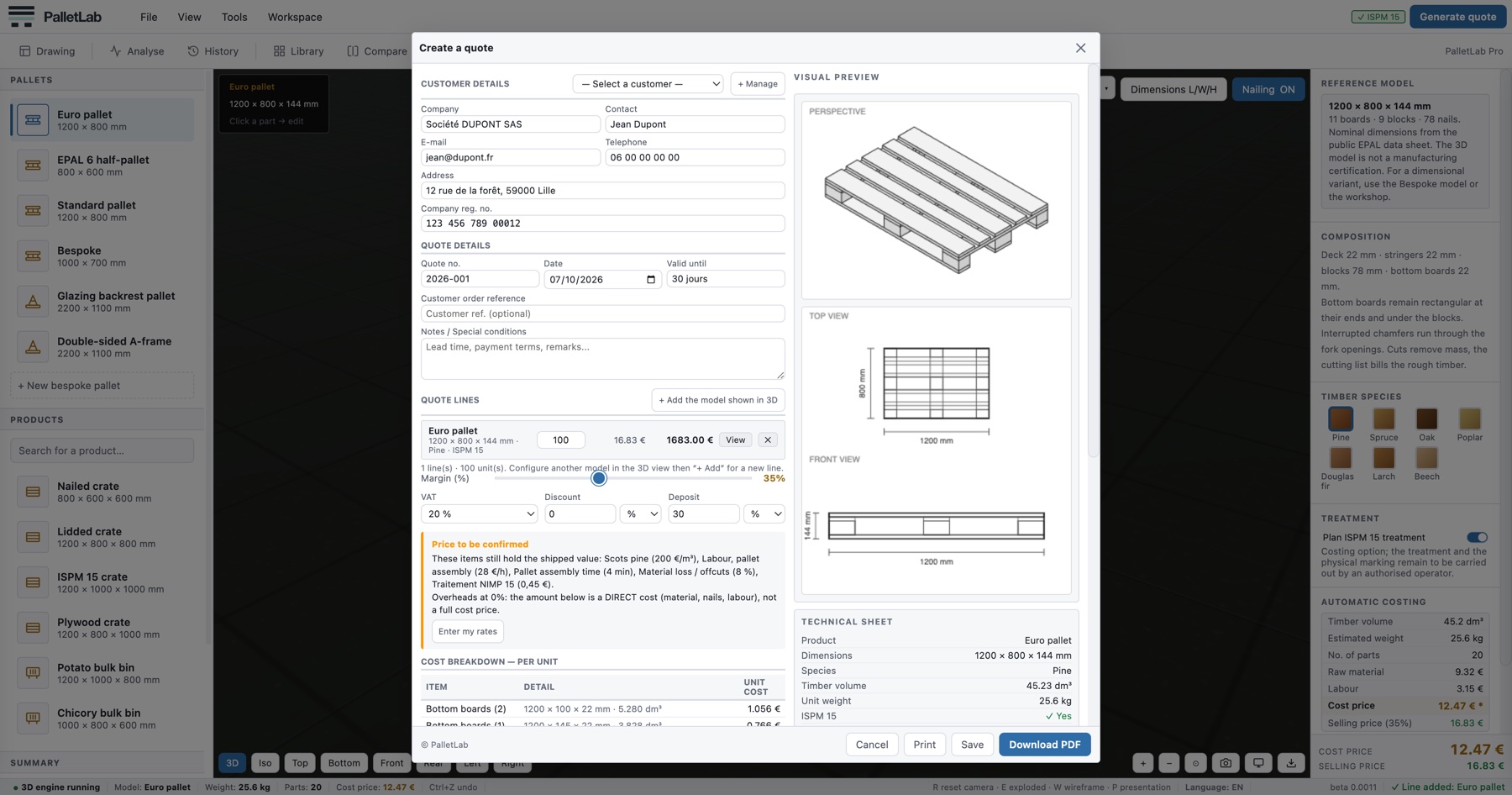Toggle the Dimensions L/W/H display
This screenshot has height=795, width=1512.
point(1173,89)
